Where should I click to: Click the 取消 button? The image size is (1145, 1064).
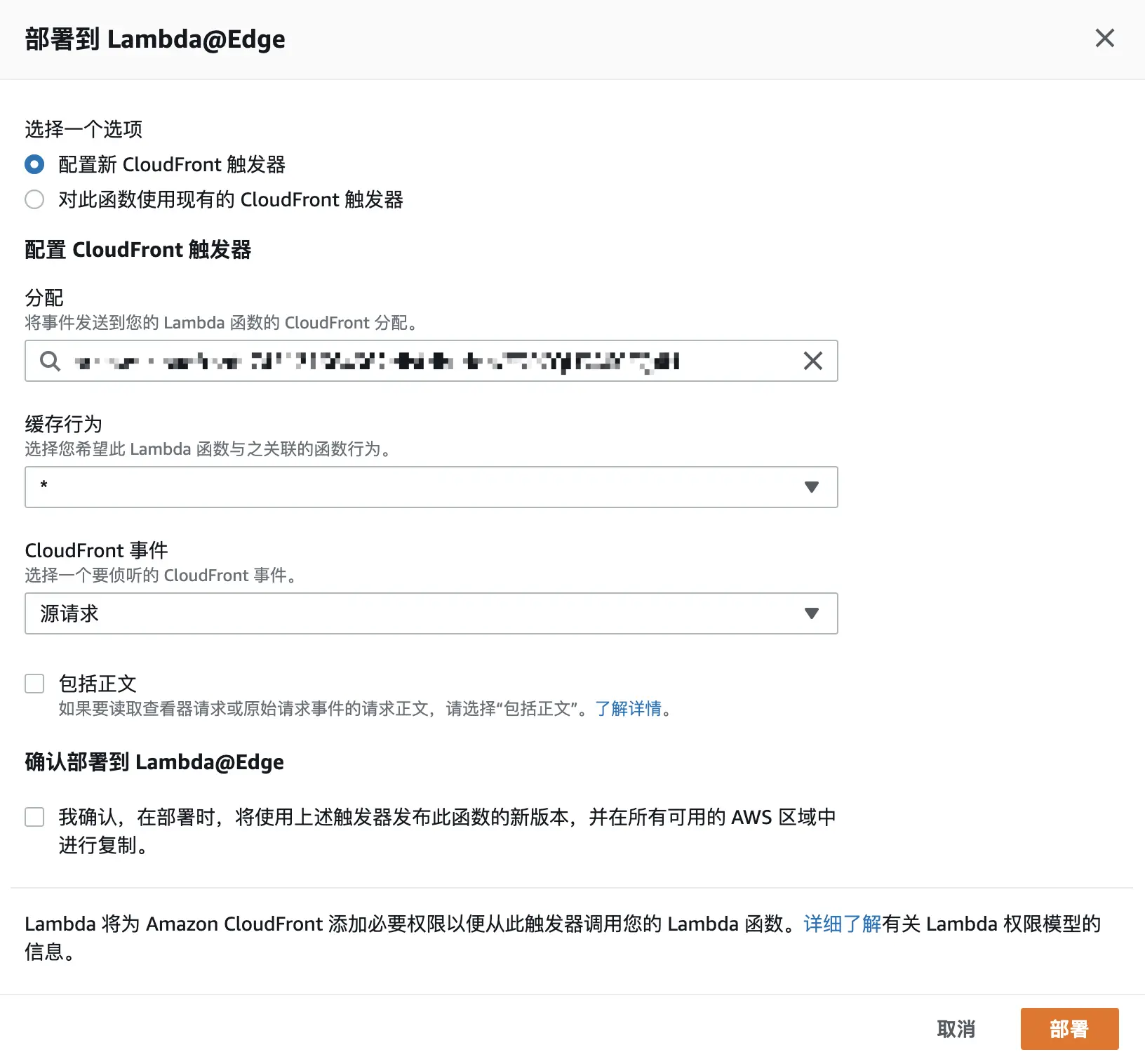pyautogui.click(x=956, y=1029)
